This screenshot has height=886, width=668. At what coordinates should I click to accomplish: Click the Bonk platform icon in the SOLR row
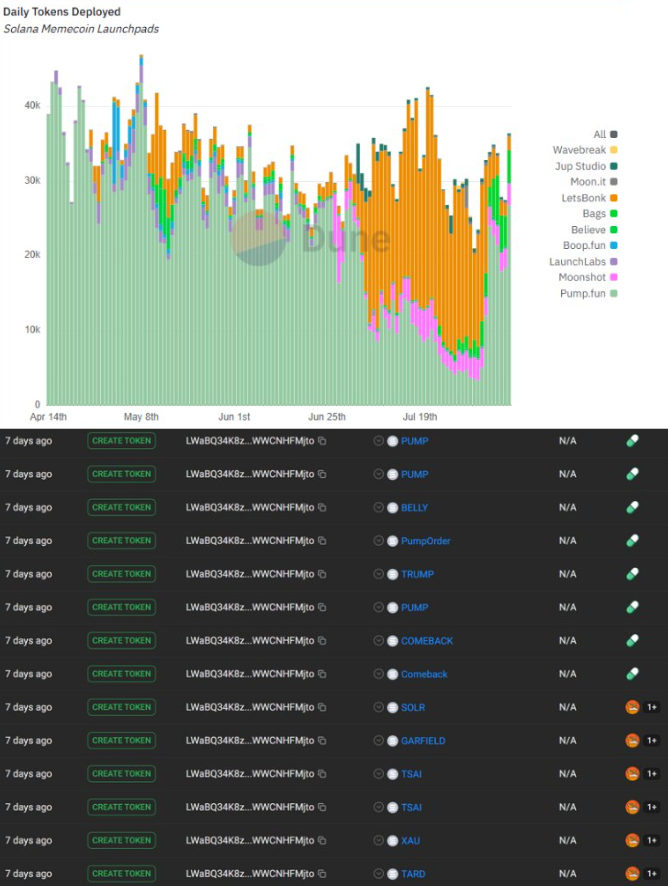(632, 707)
